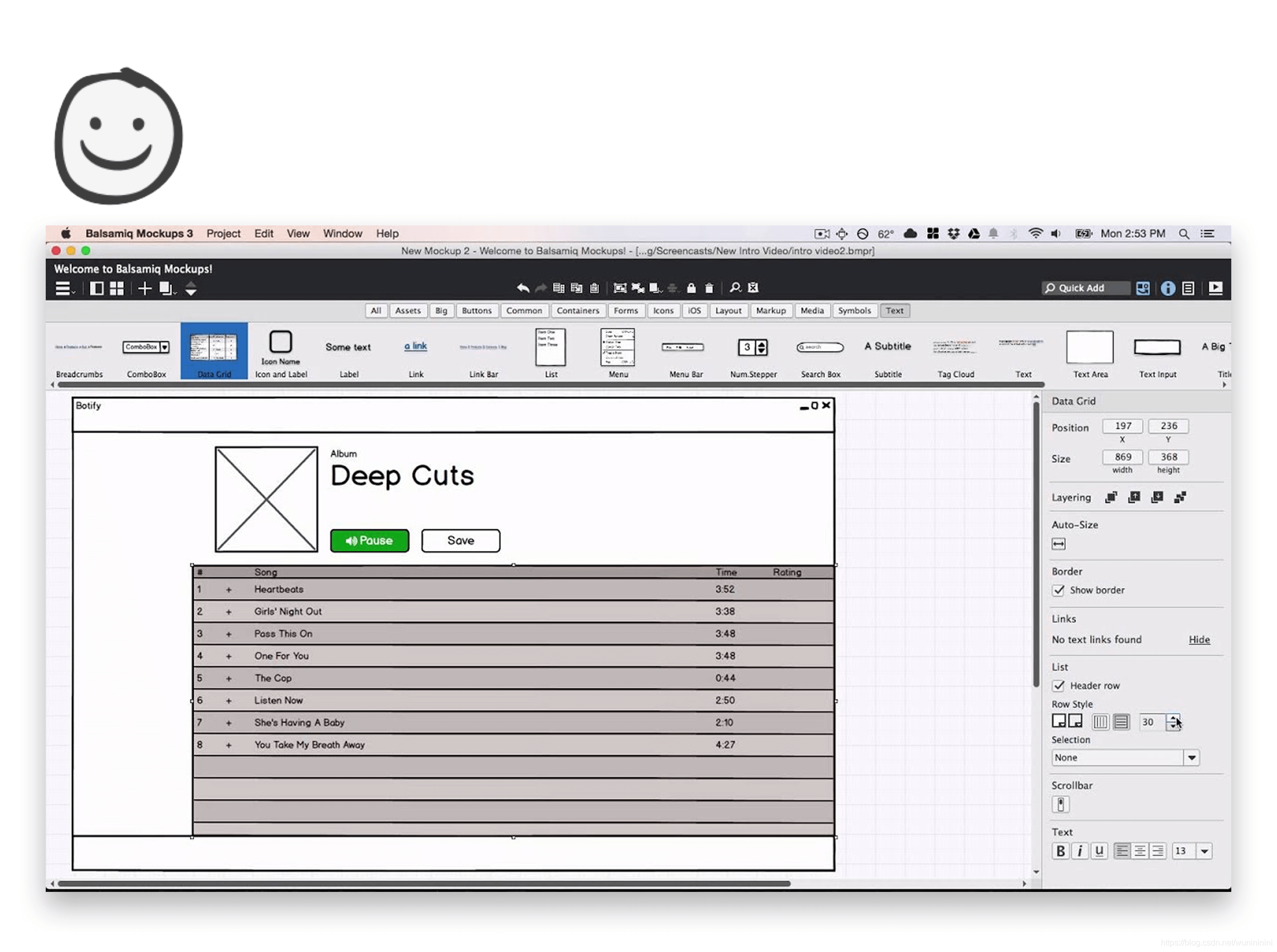Viewport: 1277px width, 952px height.
Task: Click the Bold text formatting button
Action: click(1060, 850)
